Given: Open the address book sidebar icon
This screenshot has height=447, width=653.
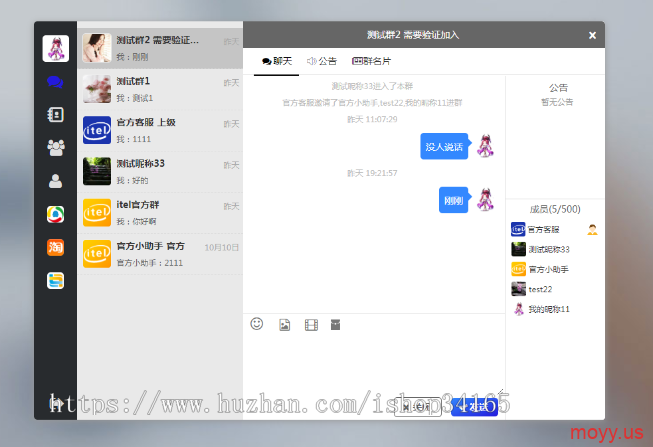Looking at the screenshot, I should pyautogui.click(x=55, y=115).
